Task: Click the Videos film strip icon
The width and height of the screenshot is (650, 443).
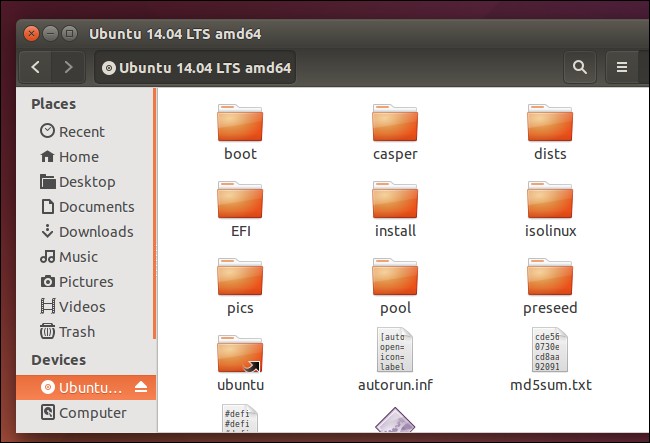Action: (x=48, y=306)
